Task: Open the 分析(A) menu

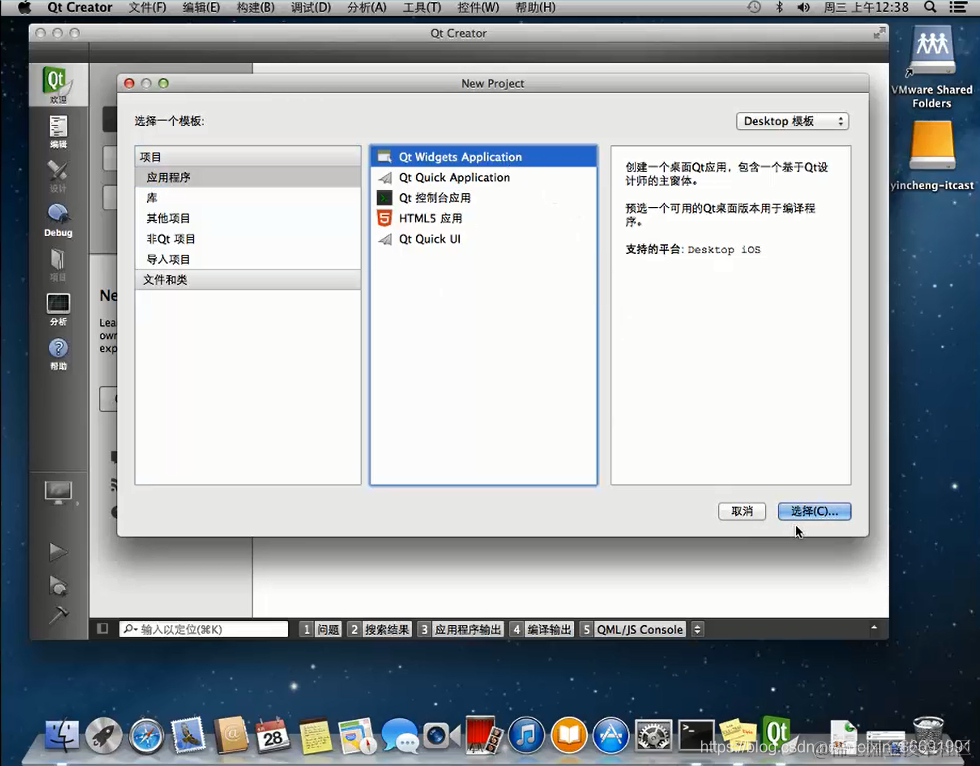Action: [367, 7]
